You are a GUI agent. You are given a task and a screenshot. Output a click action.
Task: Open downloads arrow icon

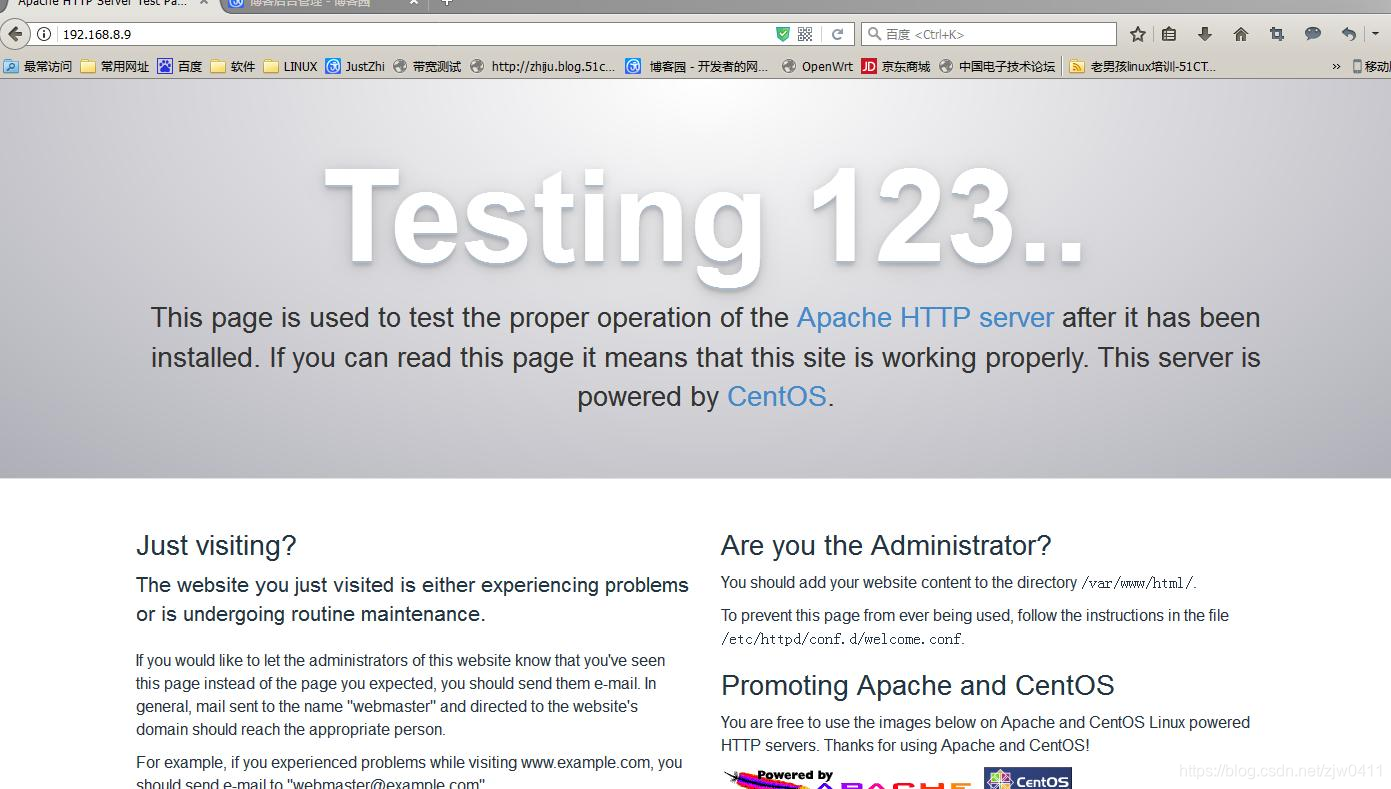[x=1205, y=34]
